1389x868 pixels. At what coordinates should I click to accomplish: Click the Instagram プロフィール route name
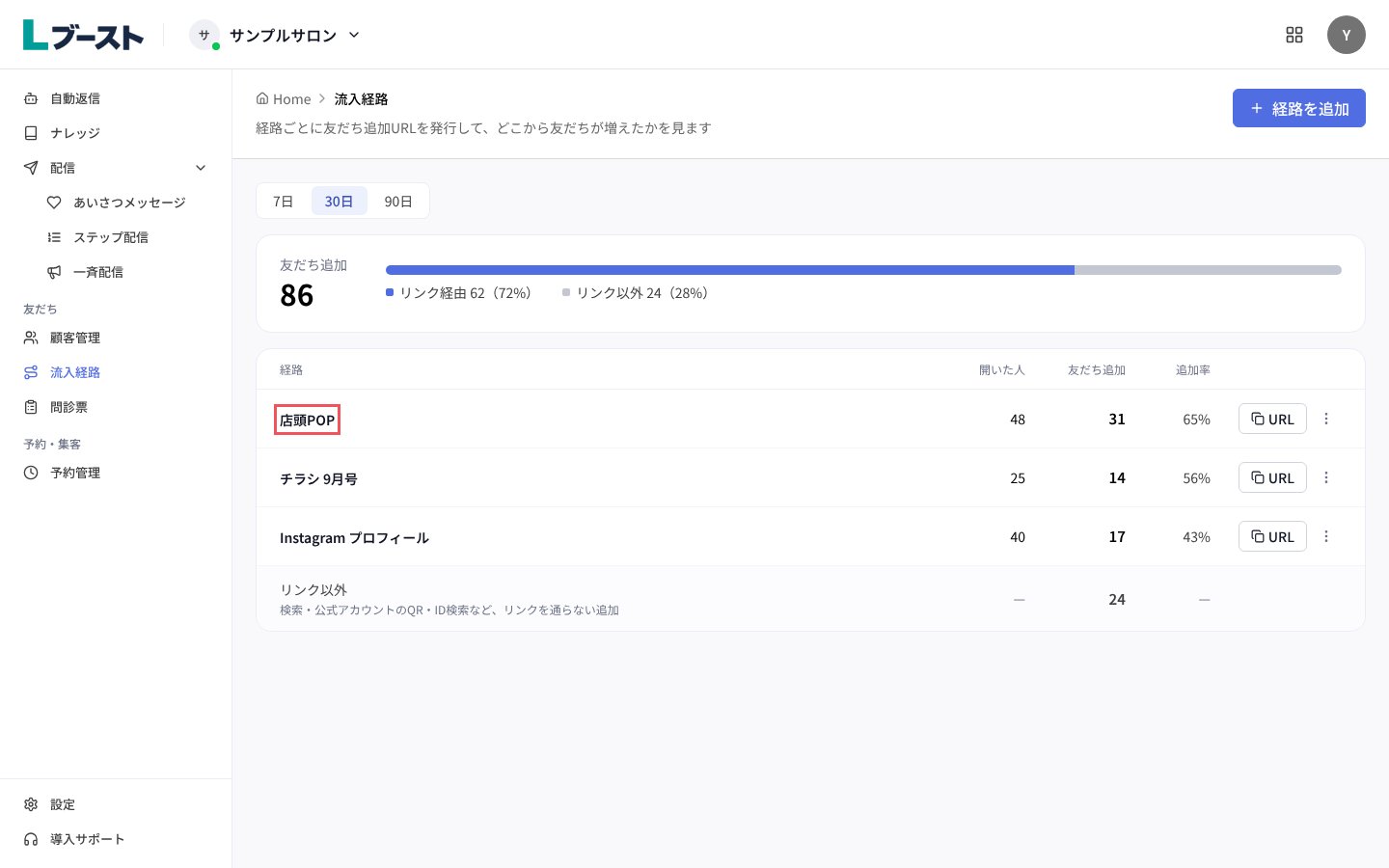tap(354, 537)
